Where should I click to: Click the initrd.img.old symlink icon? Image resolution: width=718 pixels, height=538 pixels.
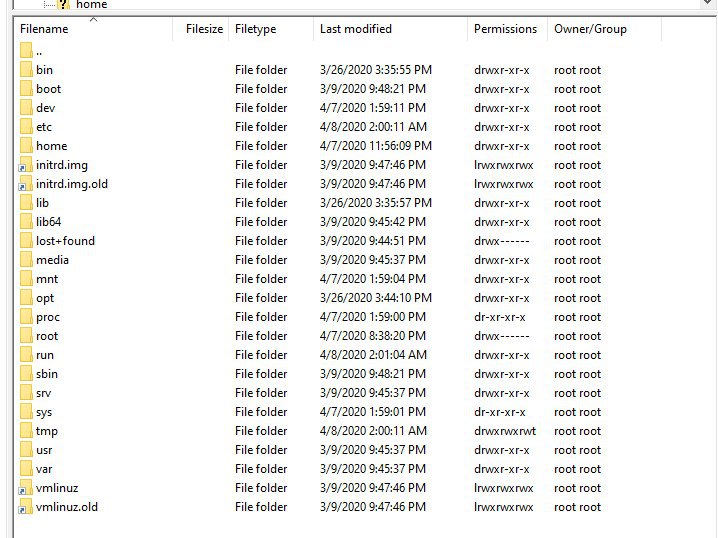tap(25, 184)
